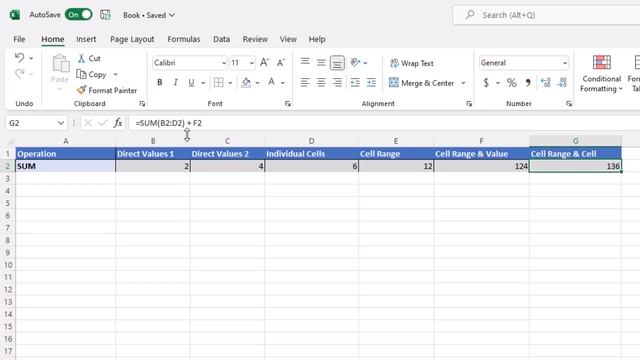
Task: Open the Font dialog launcher
Action: coord(288,104)
